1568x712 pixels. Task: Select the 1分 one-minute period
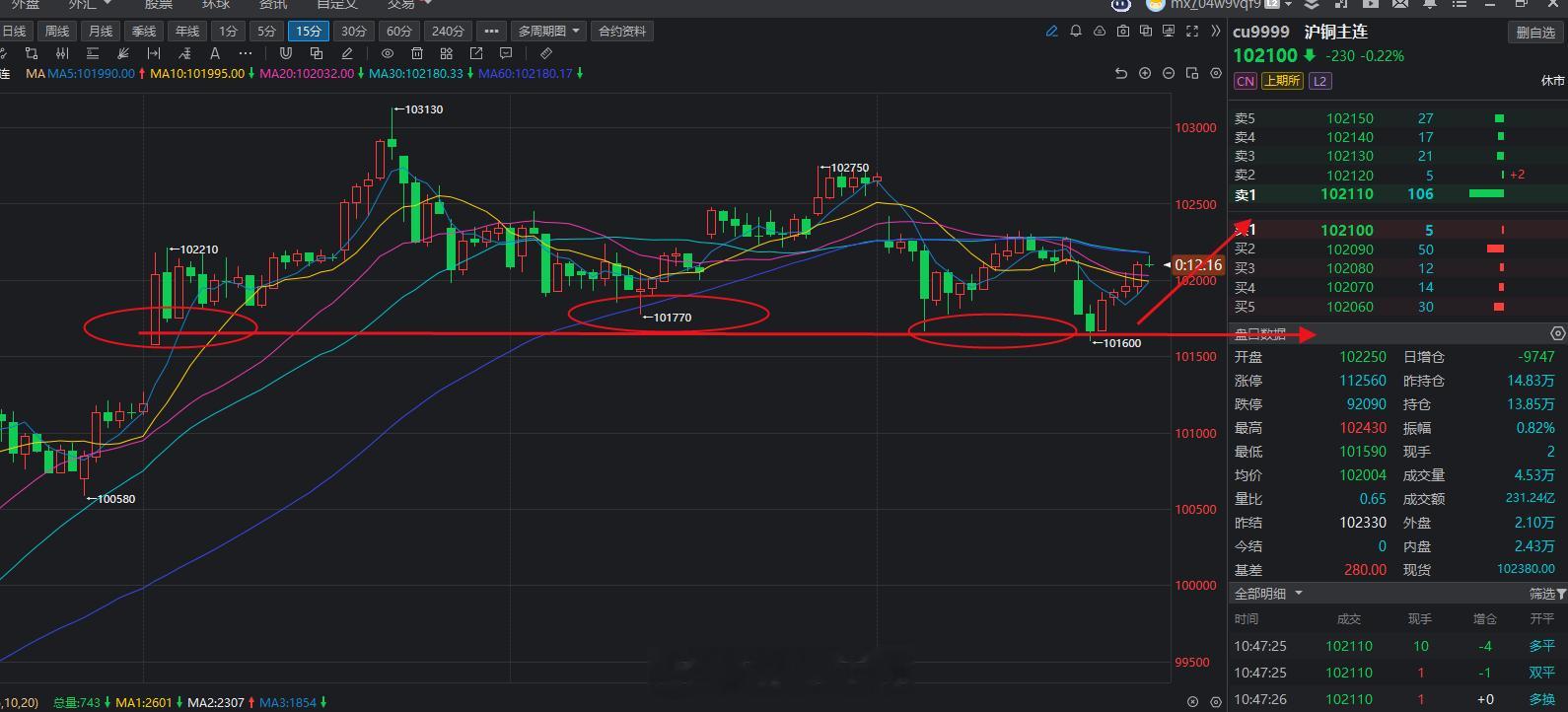point(228,32)
